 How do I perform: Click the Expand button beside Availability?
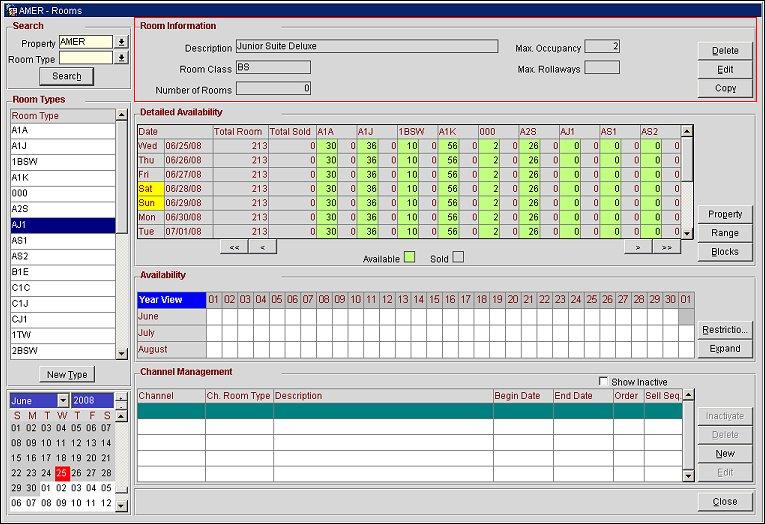[725, 349]
